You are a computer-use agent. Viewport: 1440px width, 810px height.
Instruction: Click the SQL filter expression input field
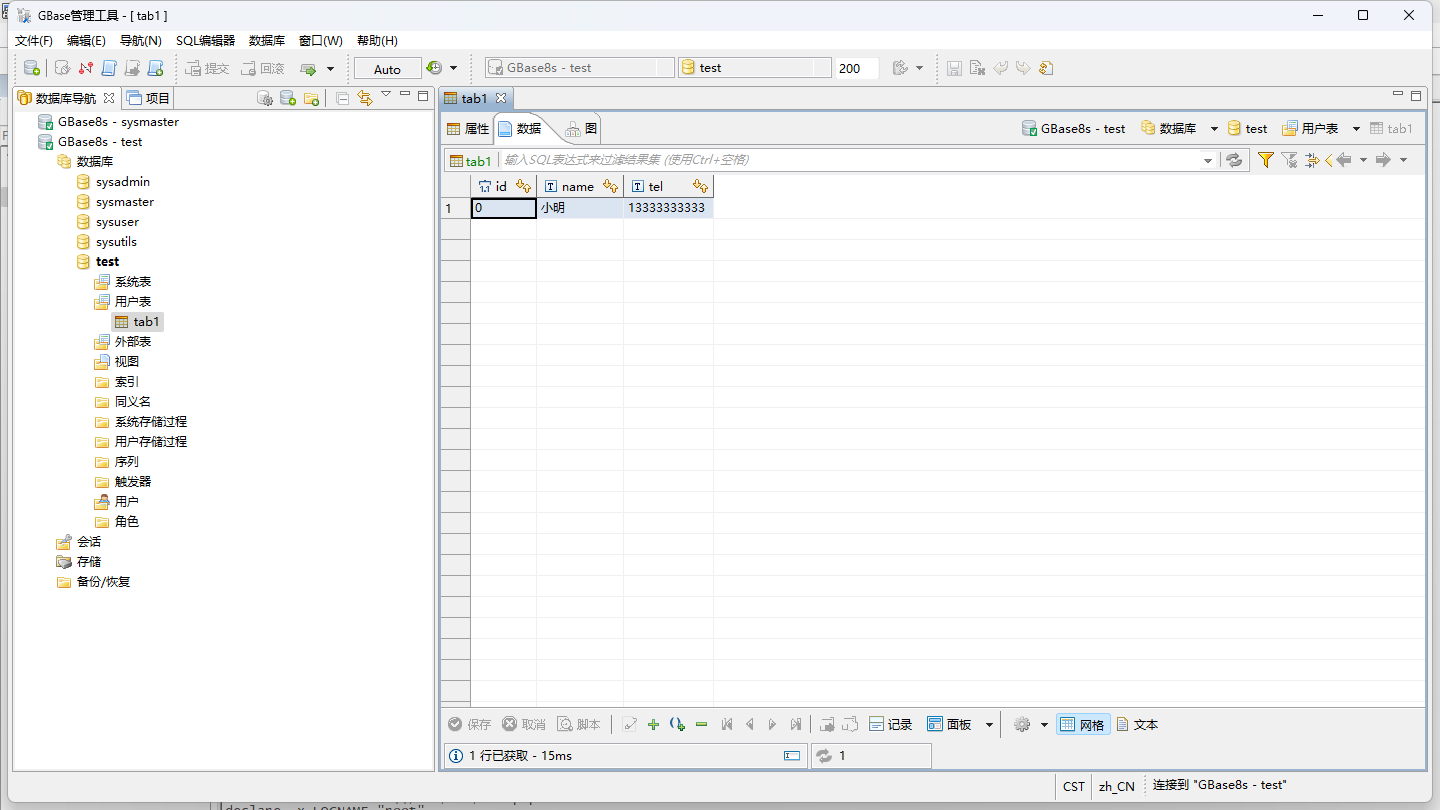[x=850, y=160]
